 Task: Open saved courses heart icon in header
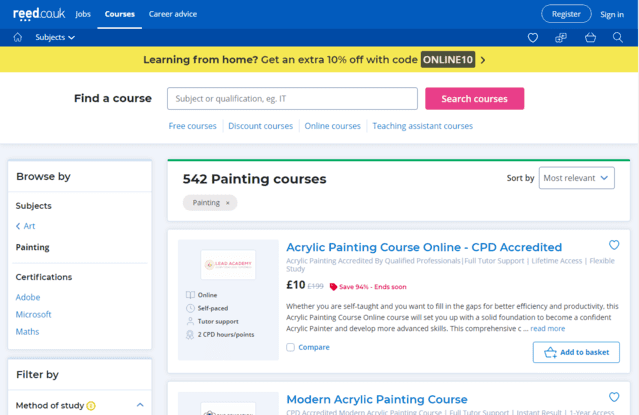click(x=532, y=37)
